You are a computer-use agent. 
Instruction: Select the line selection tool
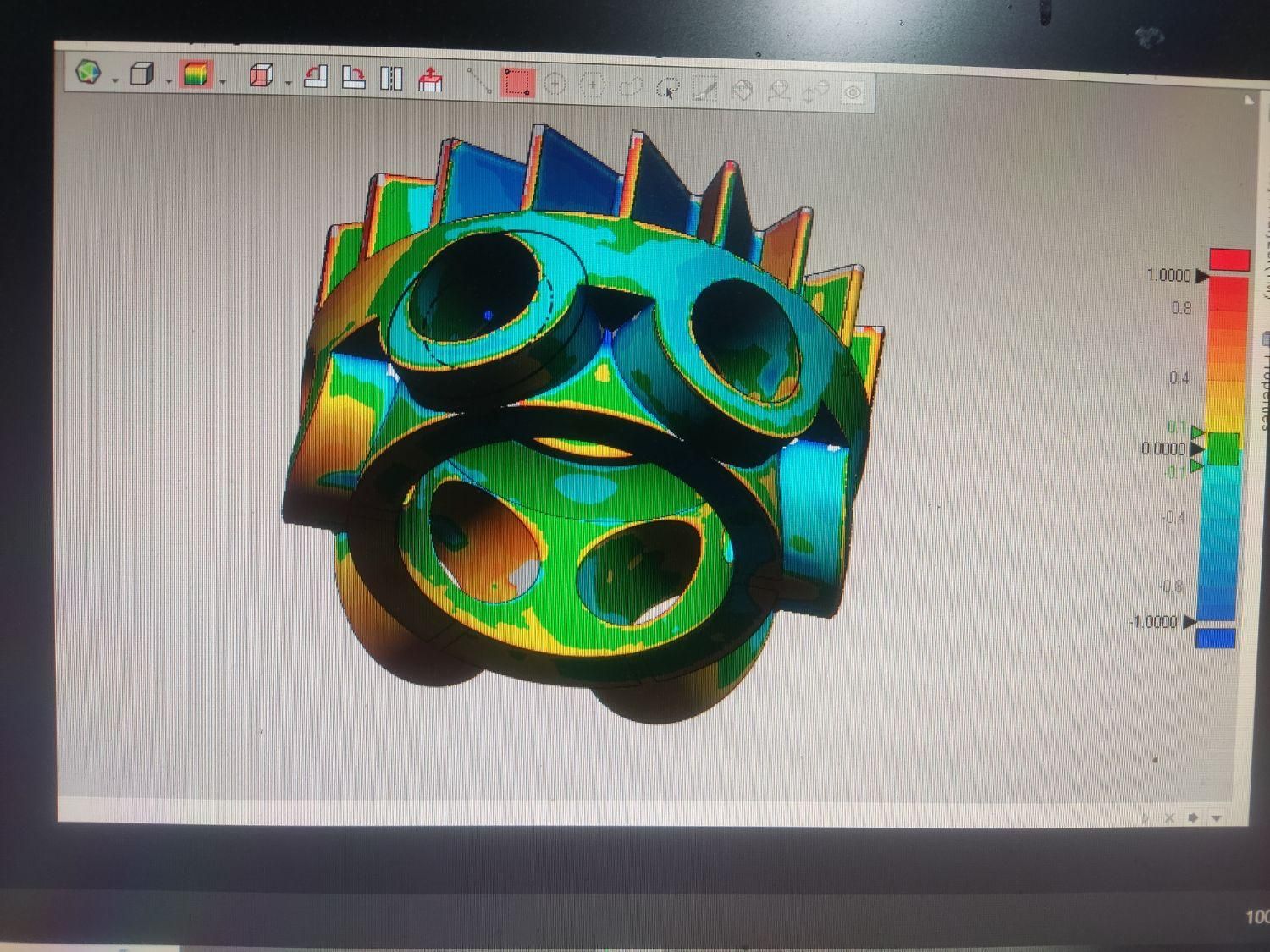(x=479, y=81)
